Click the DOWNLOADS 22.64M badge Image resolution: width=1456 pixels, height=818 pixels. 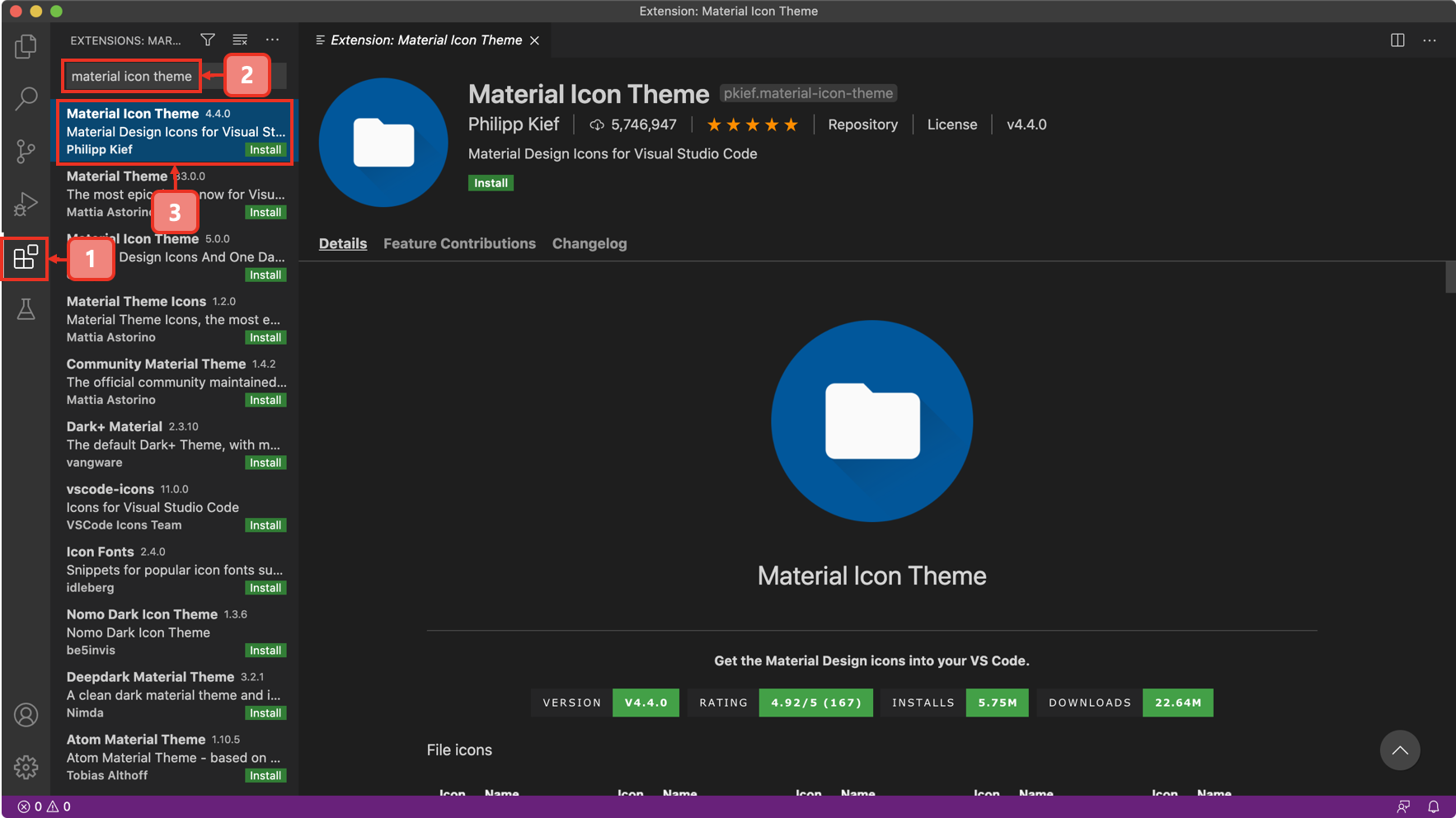tap(1125, 703)
